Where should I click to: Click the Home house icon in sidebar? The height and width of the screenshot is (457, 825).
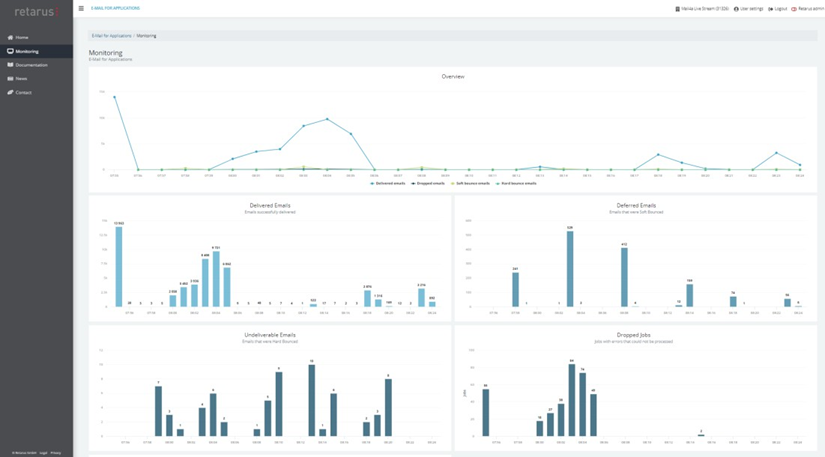click(10, 37)
